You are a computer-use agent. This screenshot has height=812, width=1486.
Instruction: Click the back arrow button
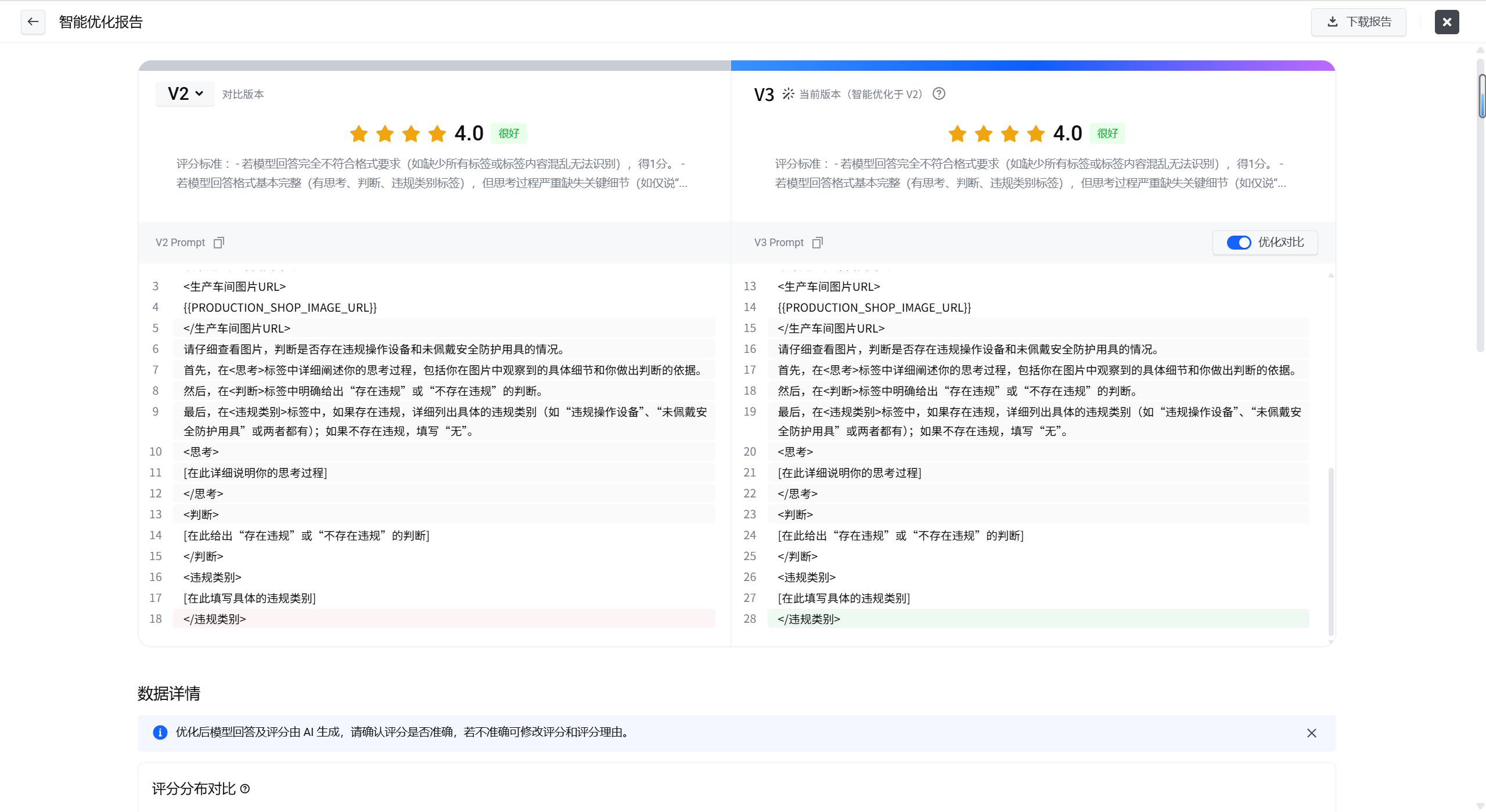[33, 22]
